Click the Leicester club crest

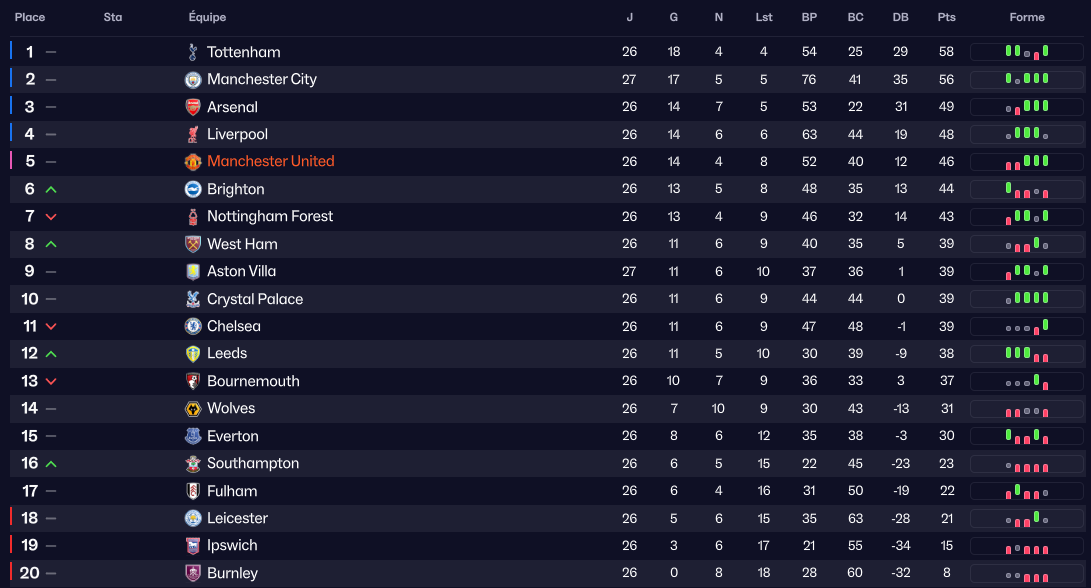point(193,518)
